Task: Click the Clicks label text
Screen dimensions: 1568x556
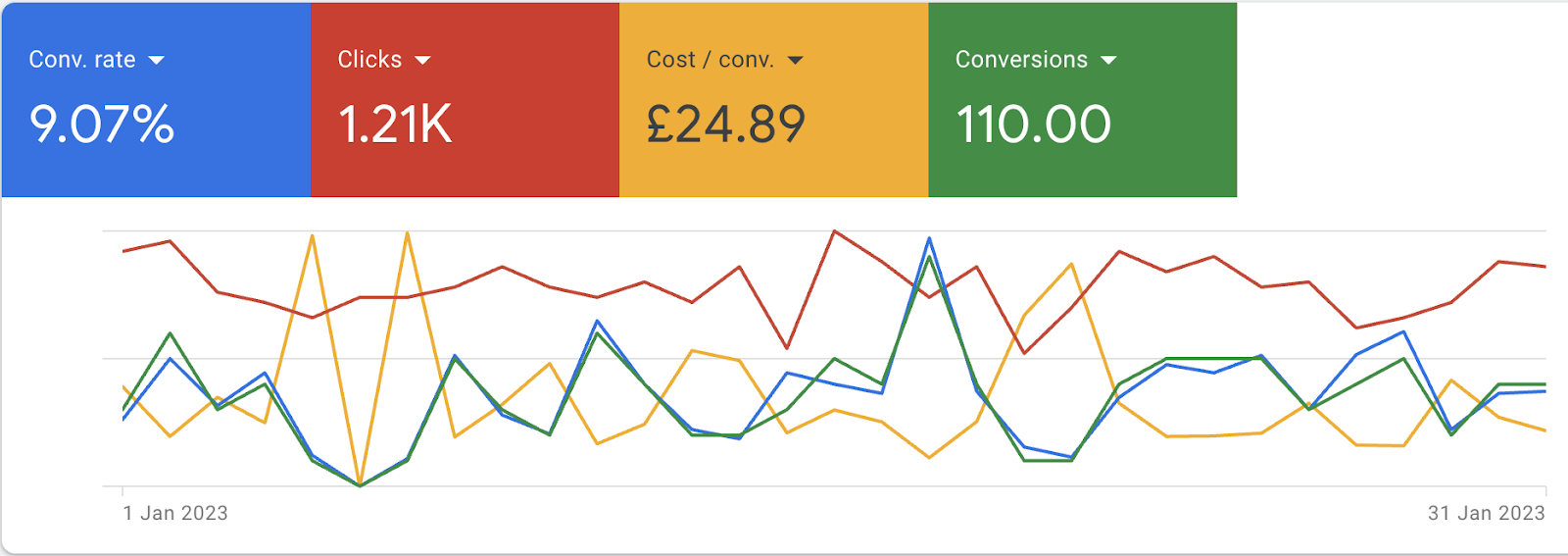Action: [369, 60]
